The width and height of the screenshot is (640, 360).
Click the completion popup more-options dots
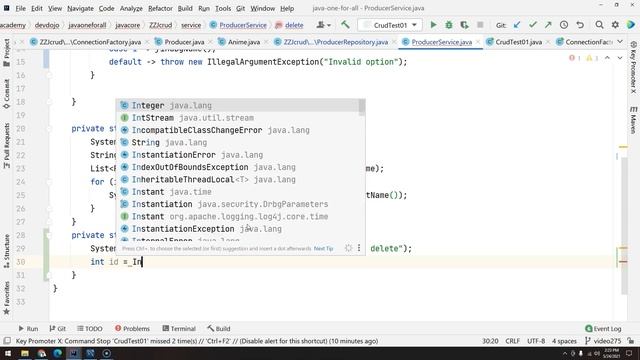(x=359, y=248)
